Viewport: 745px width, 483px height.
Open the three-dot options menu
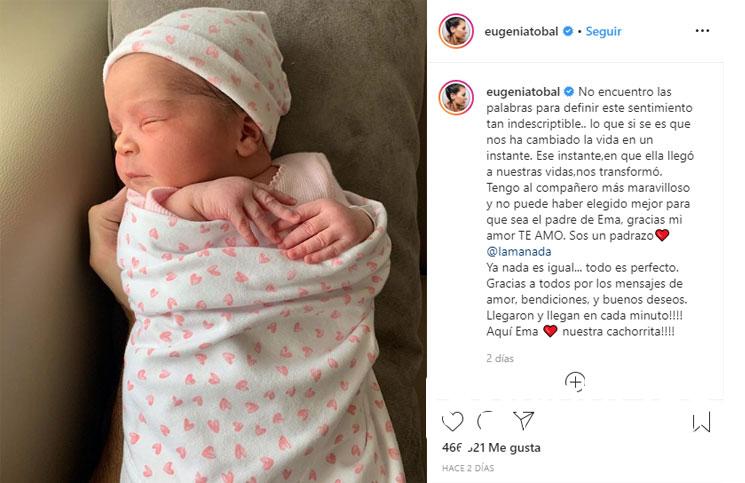click(702, 31)
